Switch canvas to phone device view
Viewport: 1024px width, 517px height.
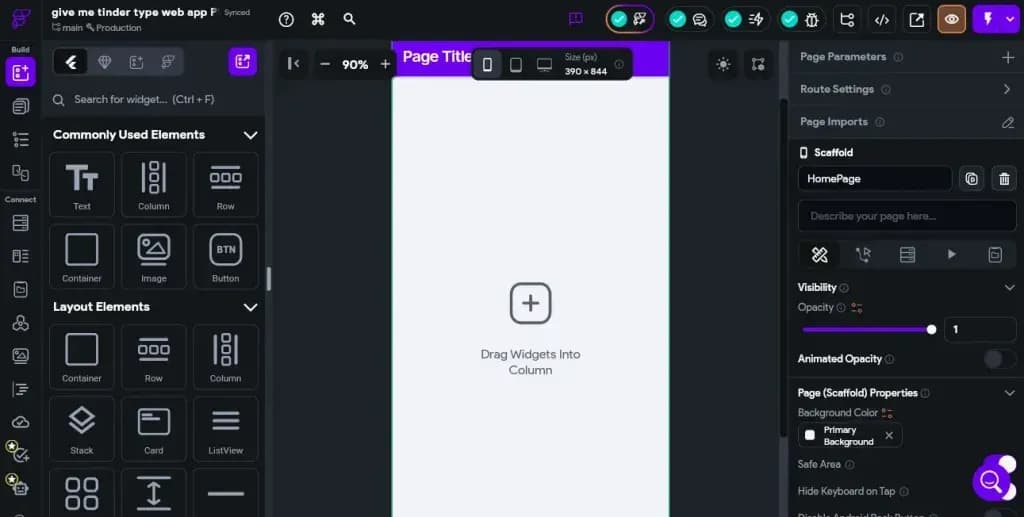(x=487, y=64)
